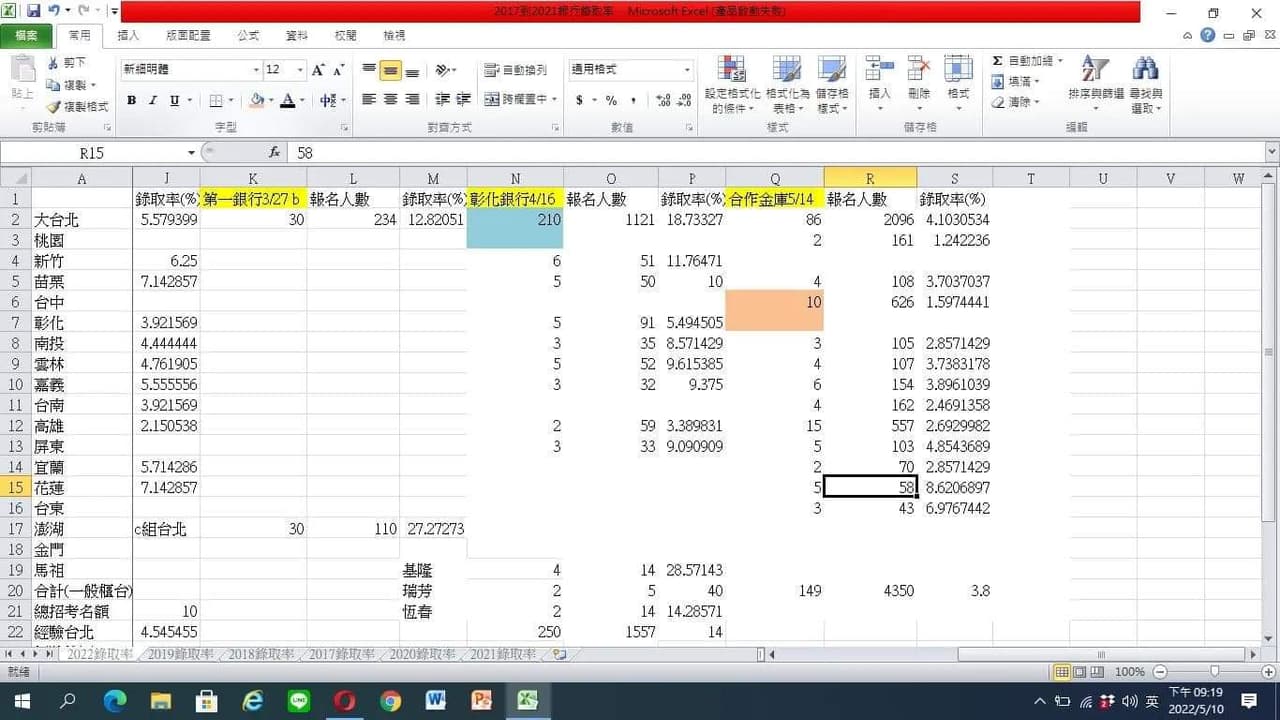Toggle Wrap Text (自動換列)

[x=515, y=70]
